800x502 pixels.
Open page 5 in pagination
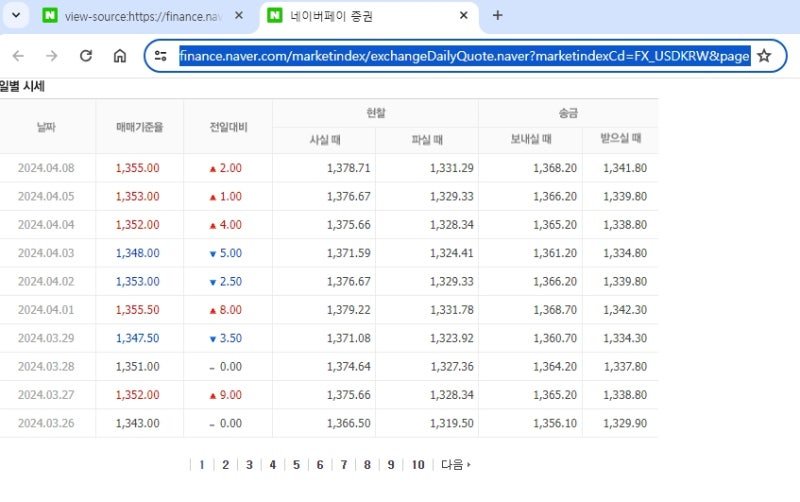point(296,465)
